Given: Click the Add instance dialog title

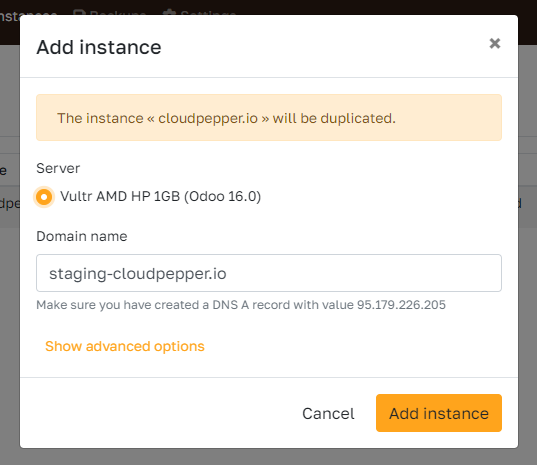Looking at the screenshot, I should click(x=99, y=47).
